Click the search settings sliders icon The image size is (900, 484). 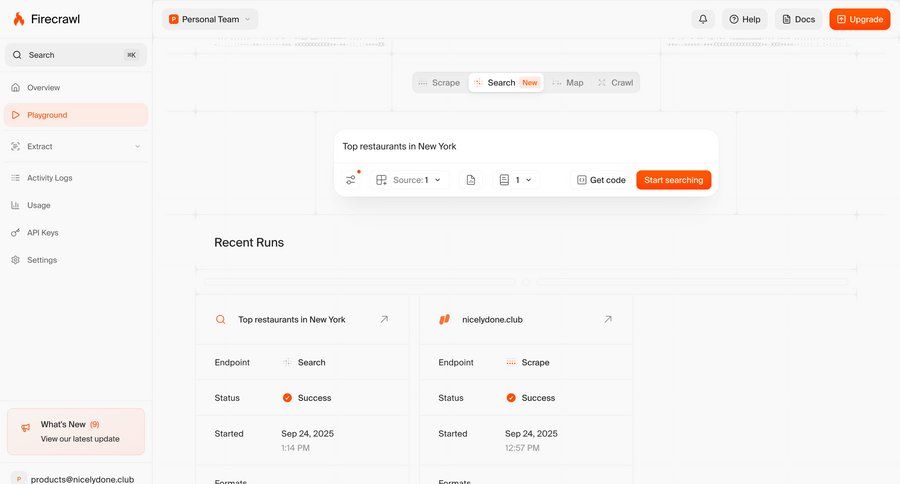[351, 180]
